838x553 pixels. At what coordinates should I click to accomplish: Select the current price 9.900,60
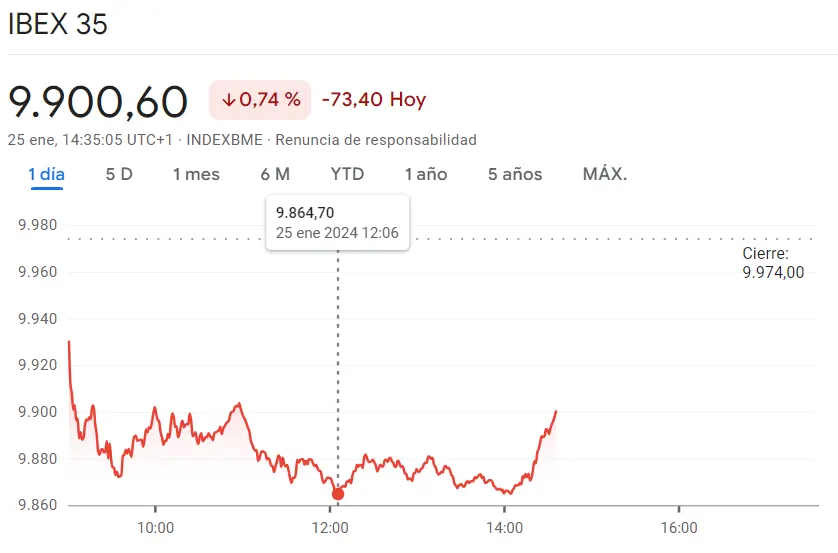tap(98, 102)
